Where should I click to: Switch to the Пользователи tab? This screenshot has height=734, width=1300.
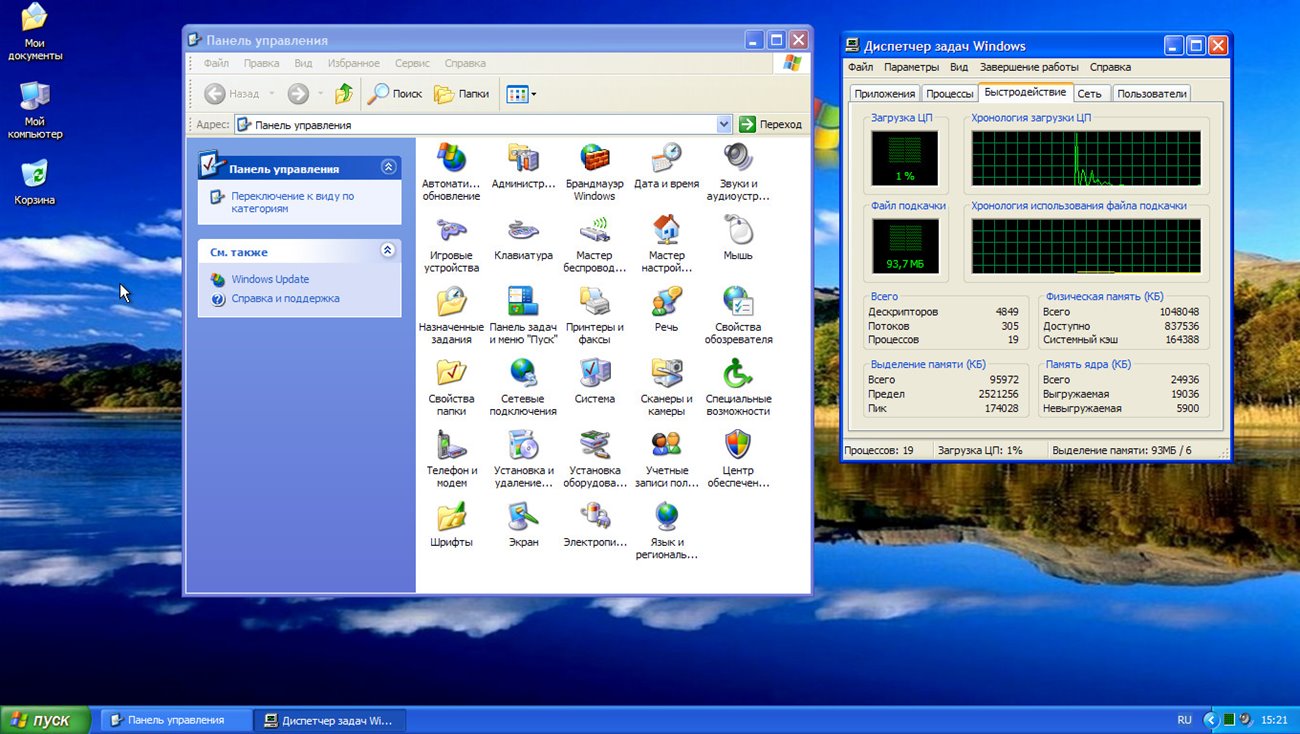tap(1151, 93)
